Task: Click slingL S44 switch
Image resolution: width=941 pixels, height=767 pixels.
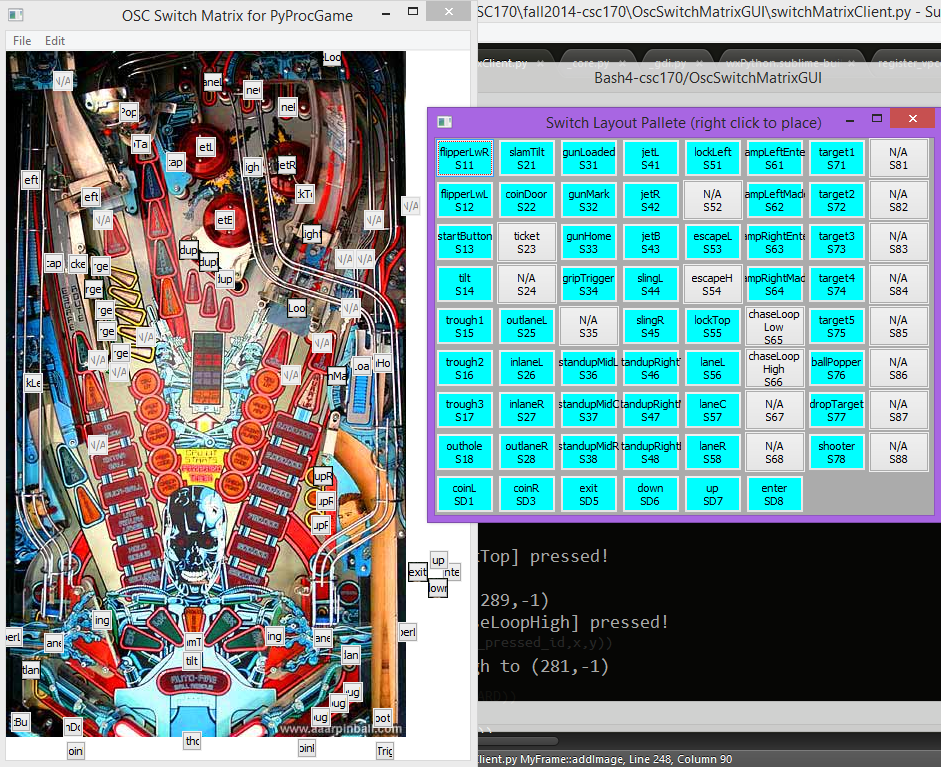Action: tap(651, 284)
